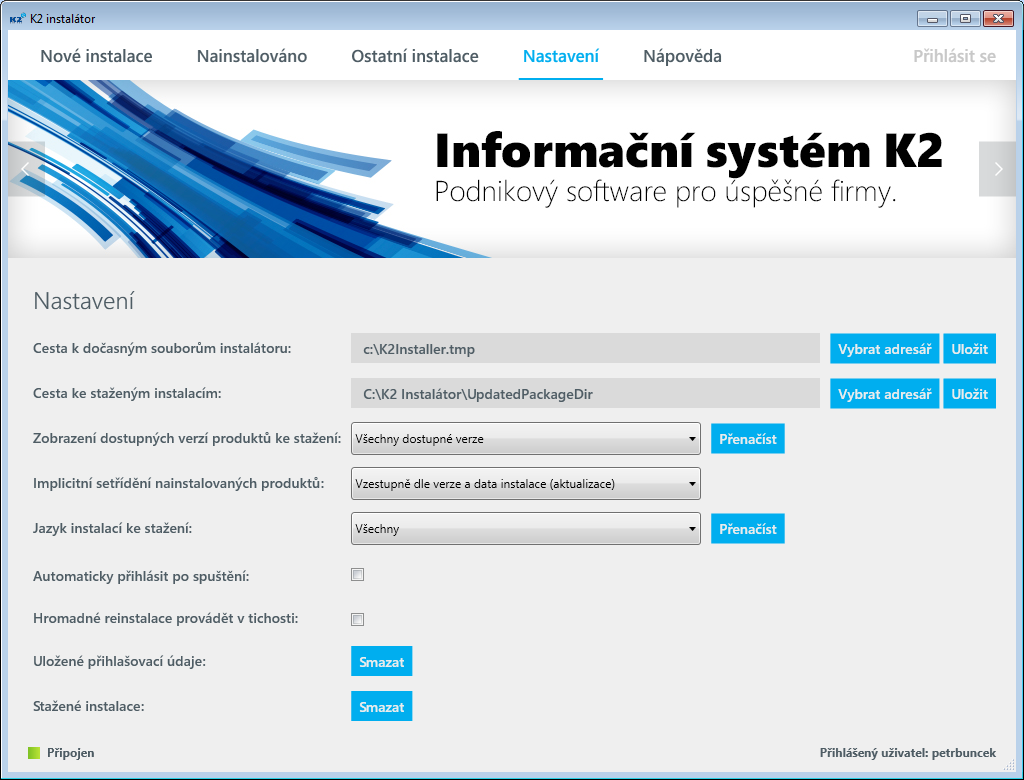Open the Všechny dostupné verze dropdown
Screen dimensions: 1024x780
pos(526,438)
